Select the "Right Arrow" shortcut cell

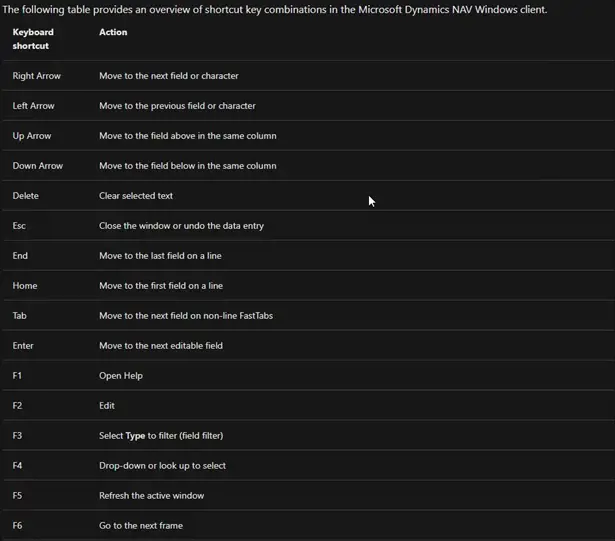click(37, 76)
